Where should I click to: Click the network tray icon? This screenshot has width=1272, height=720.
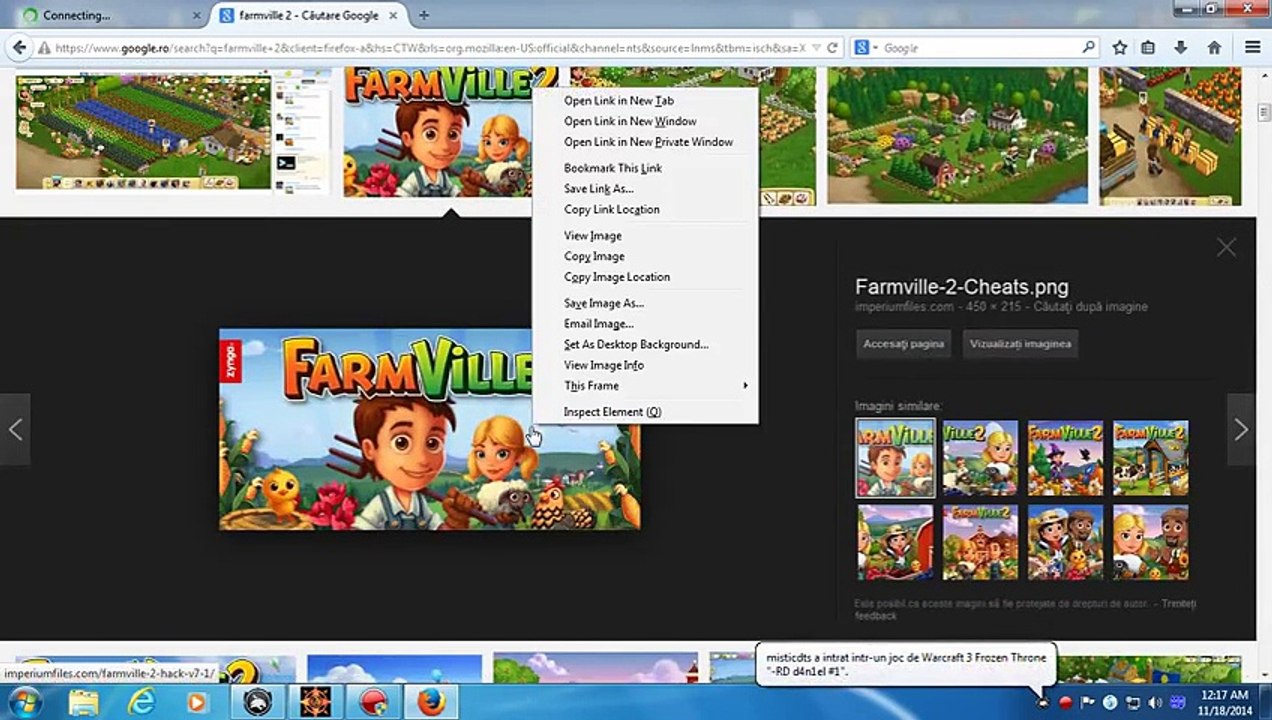coord(1132,703)
